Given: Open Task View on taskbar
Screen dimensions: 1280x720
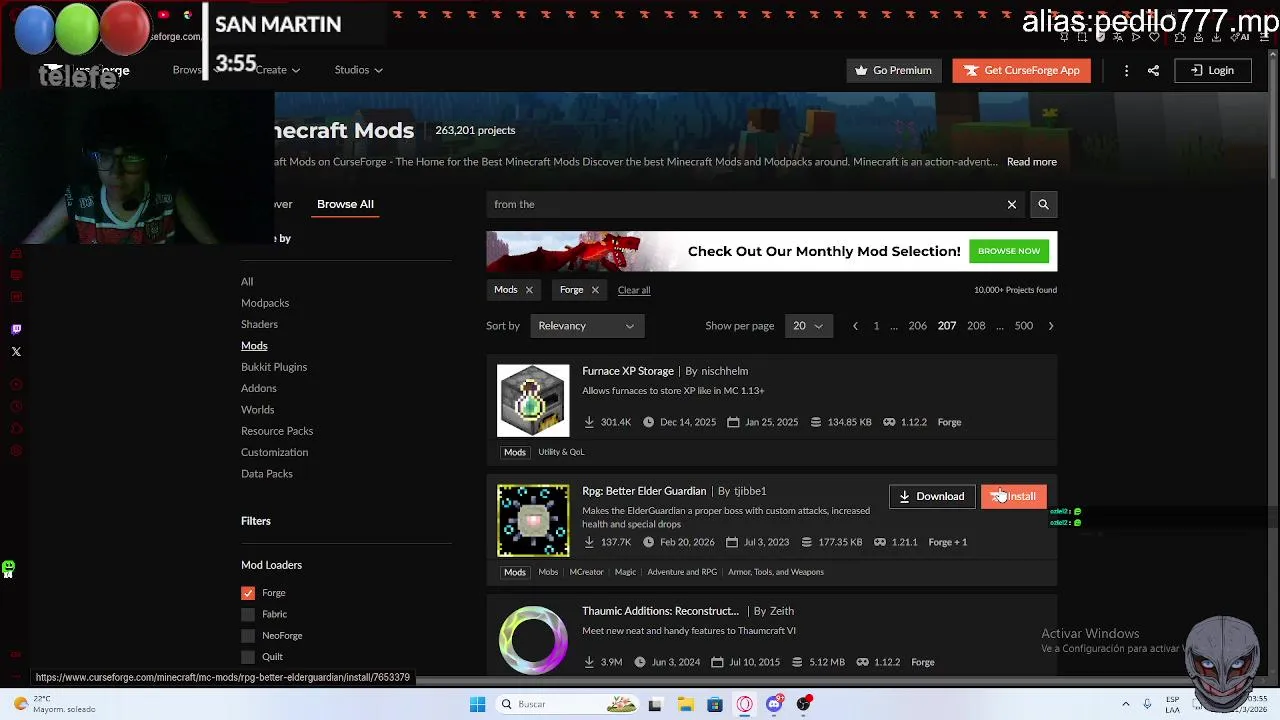Looking at the screenshot, I should (x=655, y=704).
